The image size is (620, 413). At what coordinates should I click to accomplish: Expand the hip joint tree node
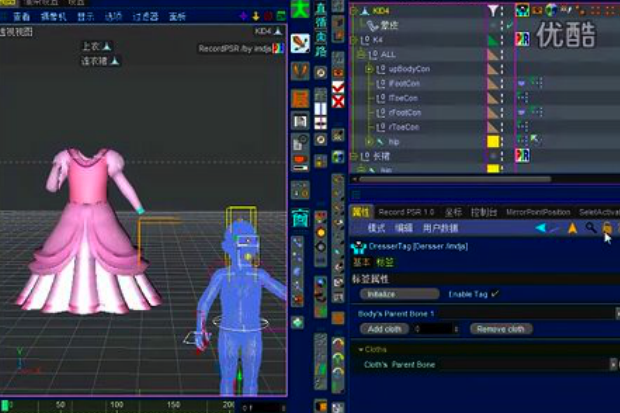[369, 141]
